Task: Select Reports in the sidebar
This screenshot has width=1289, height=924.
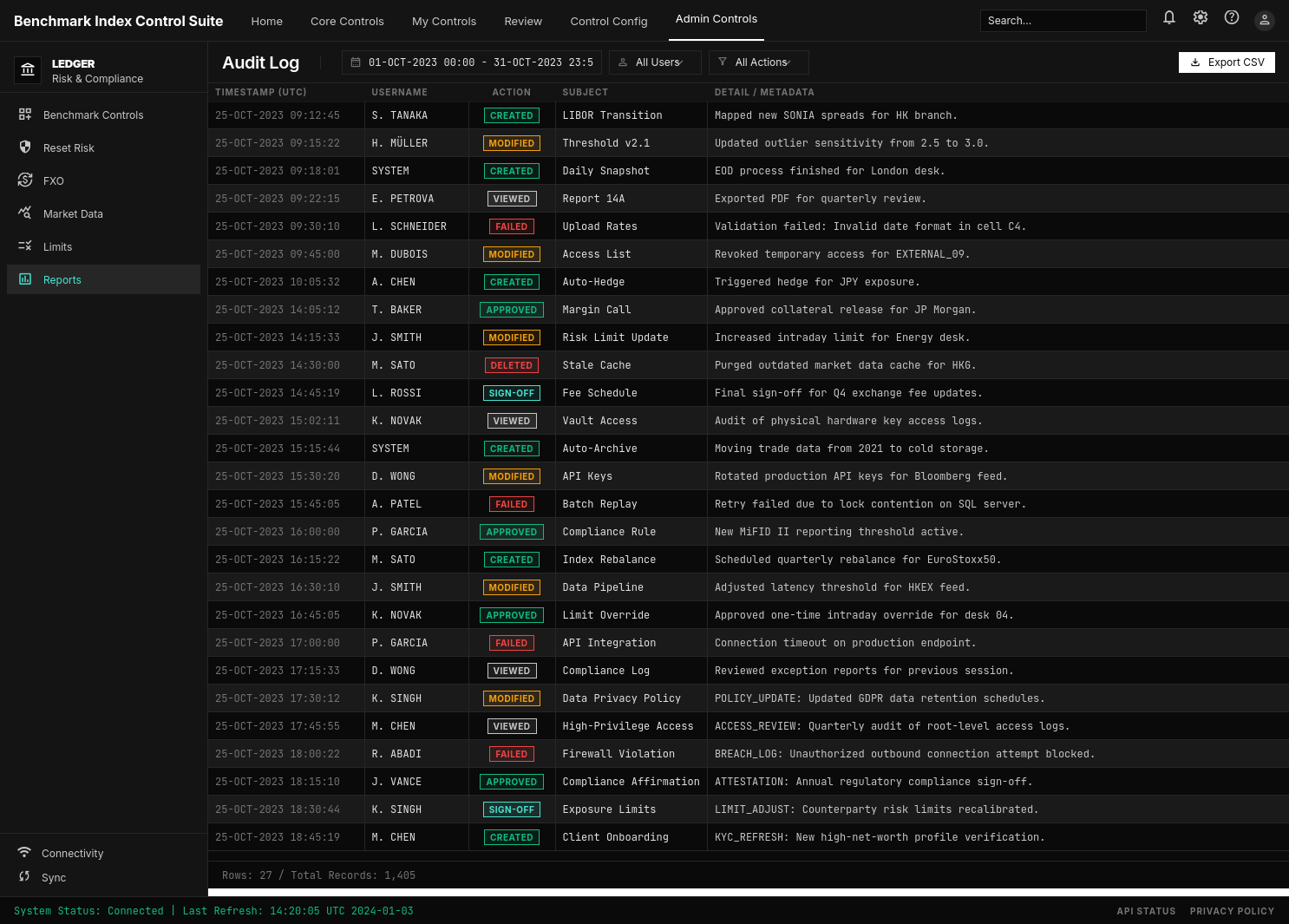Action: click(103, 279)
